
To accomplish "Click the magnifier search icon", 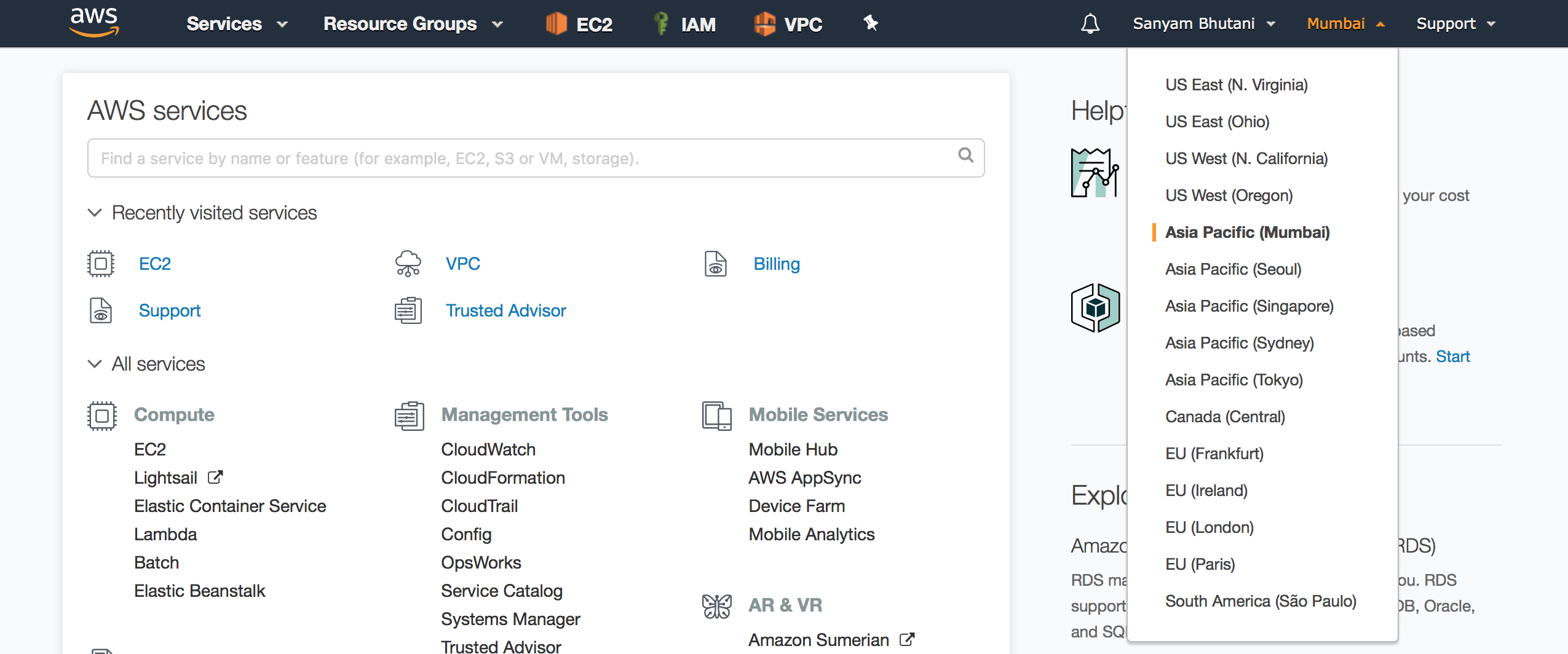I will coord(965,156).
